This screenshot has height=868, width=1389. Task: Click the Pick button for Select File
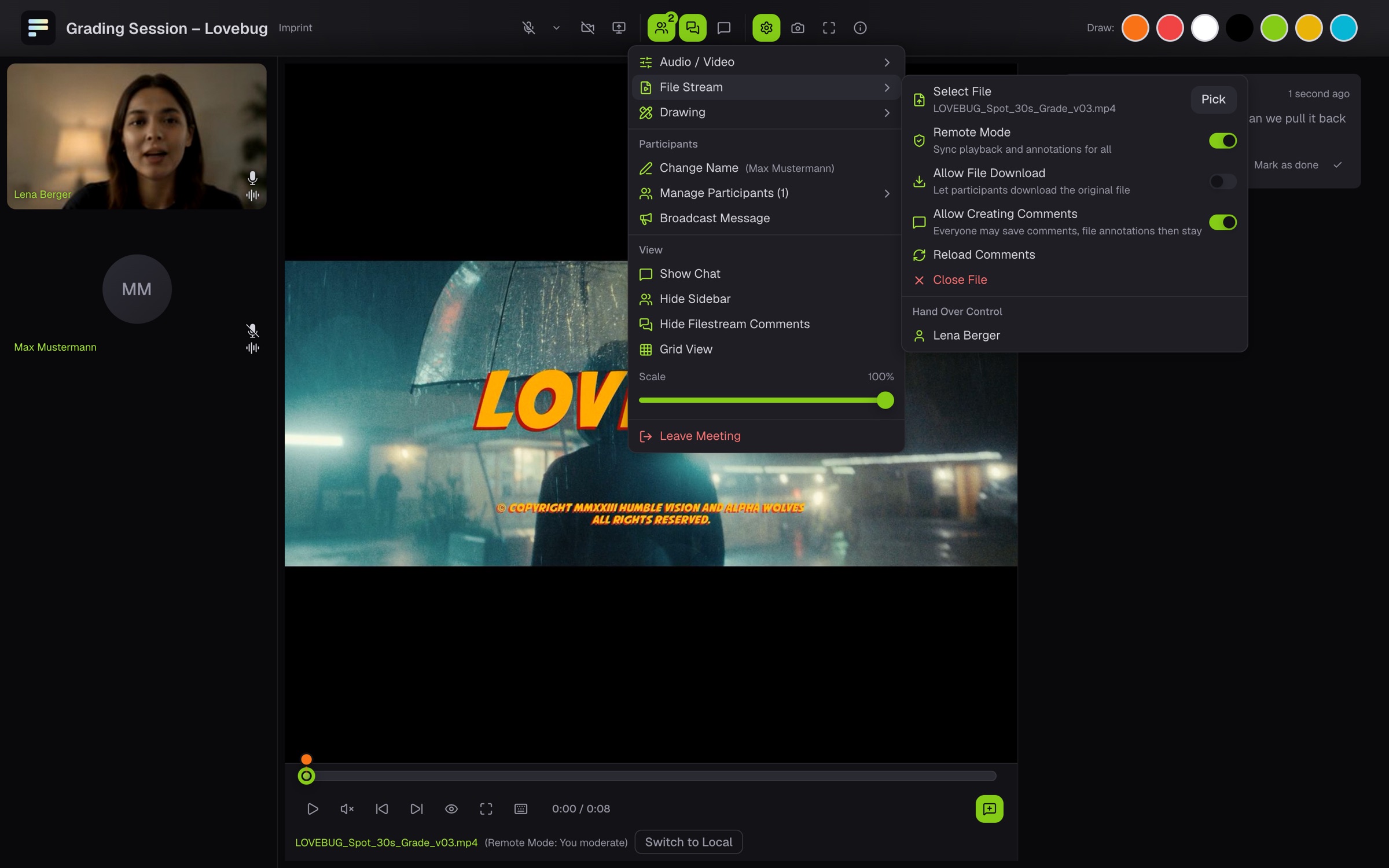tap(1213, 100)
